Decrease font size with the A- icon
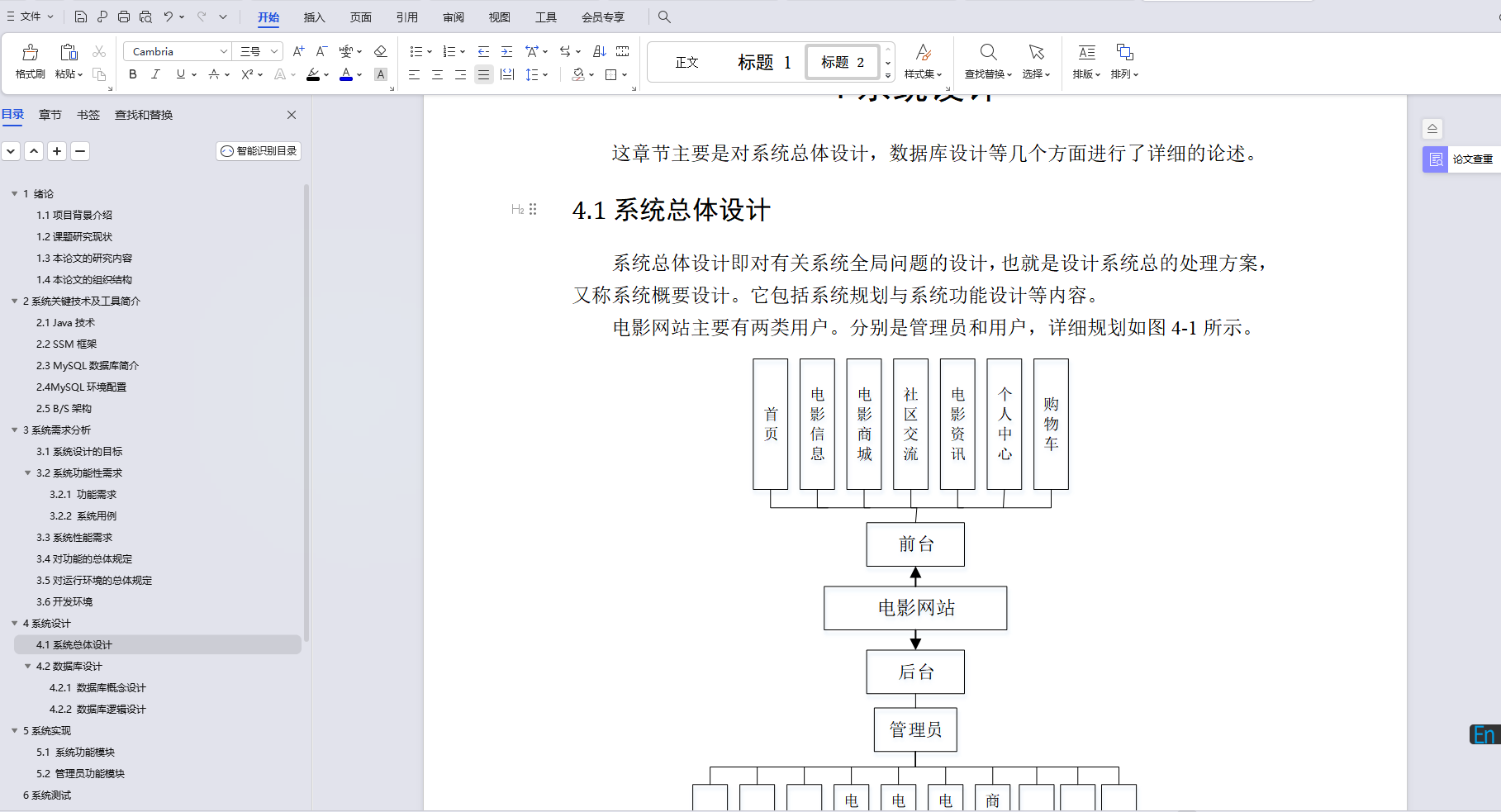 click(322, 51)
